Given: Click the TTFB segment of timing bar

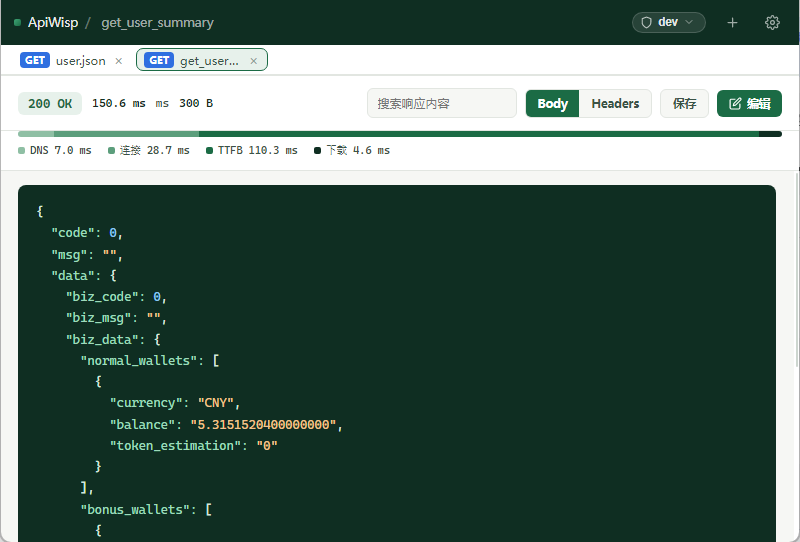Looking at the screenshot, I should 479,134.
